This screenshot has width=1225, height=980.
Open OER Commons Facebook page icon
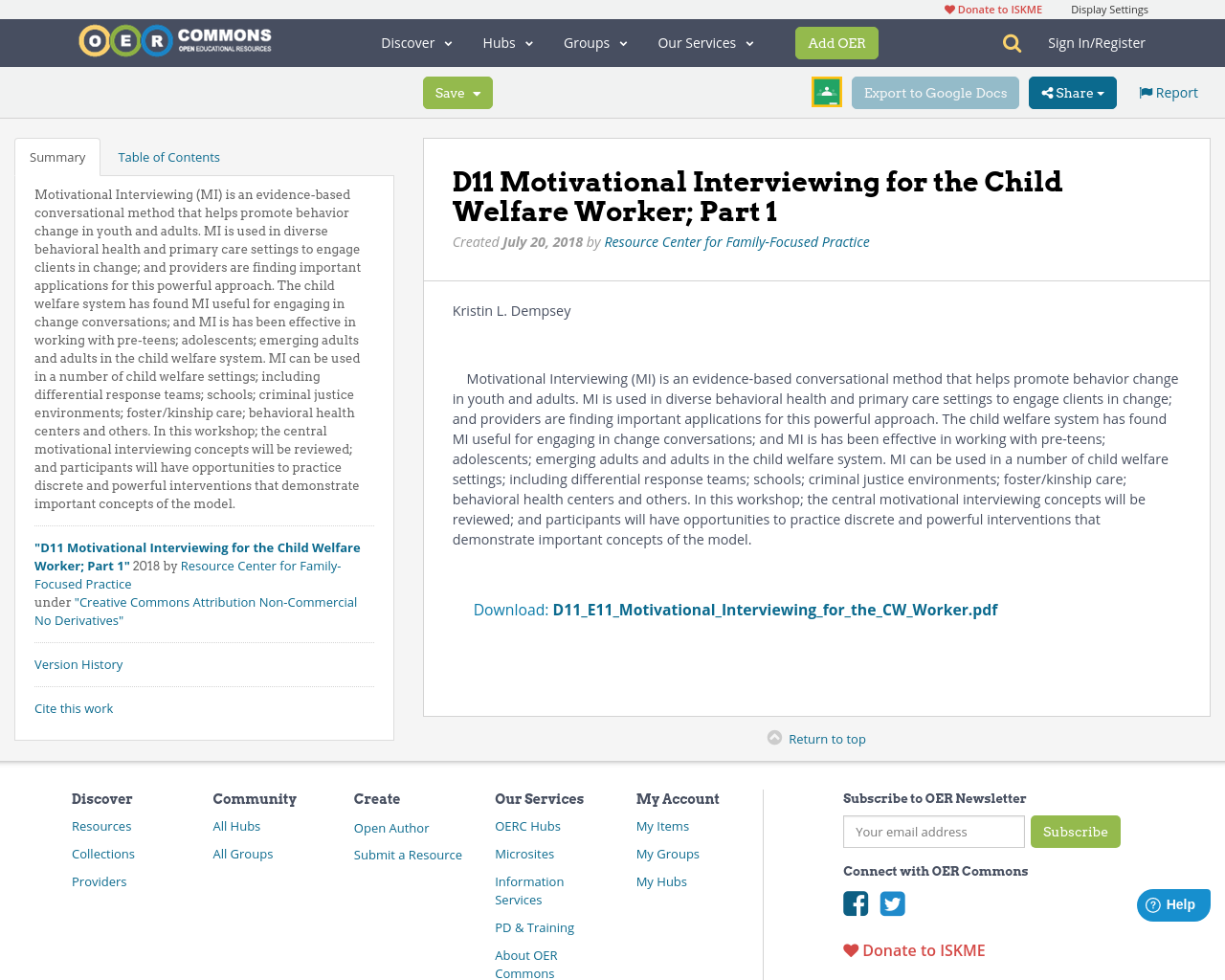click(x=855, y=902)
